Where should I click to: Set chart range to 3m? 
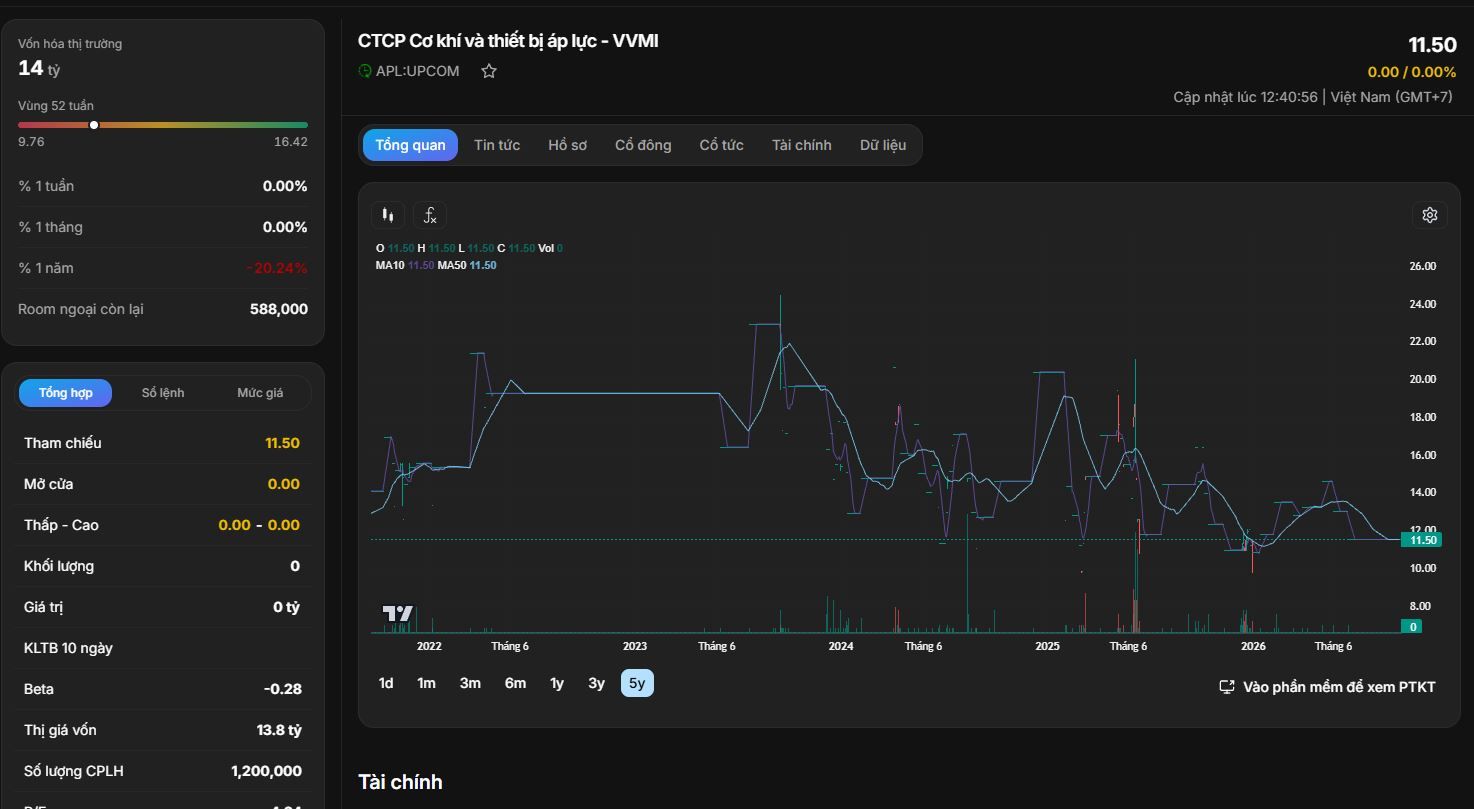point(470,683)
